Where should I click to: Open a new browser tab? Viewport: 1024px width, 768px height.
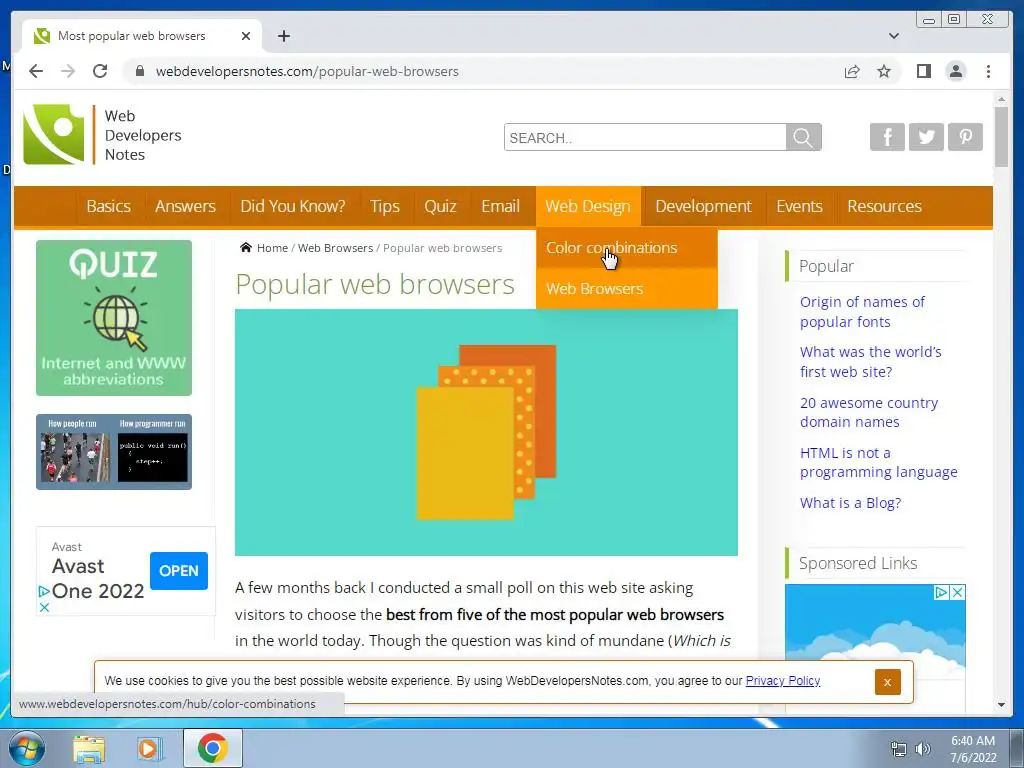point(283,36)
